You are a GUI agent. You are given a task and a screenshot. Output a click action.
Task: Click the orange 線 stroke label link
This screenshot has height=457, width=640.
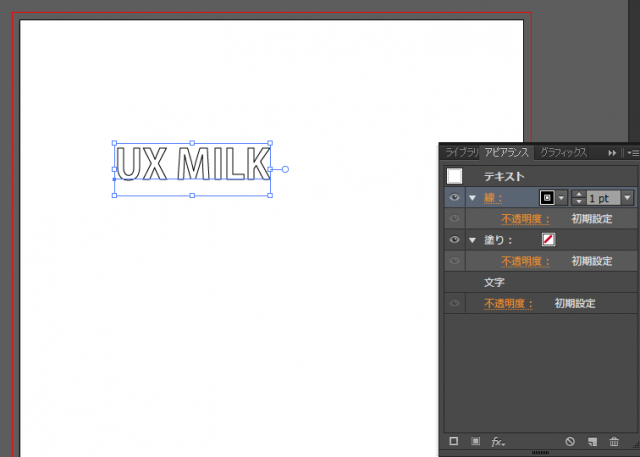pos(492,198)
